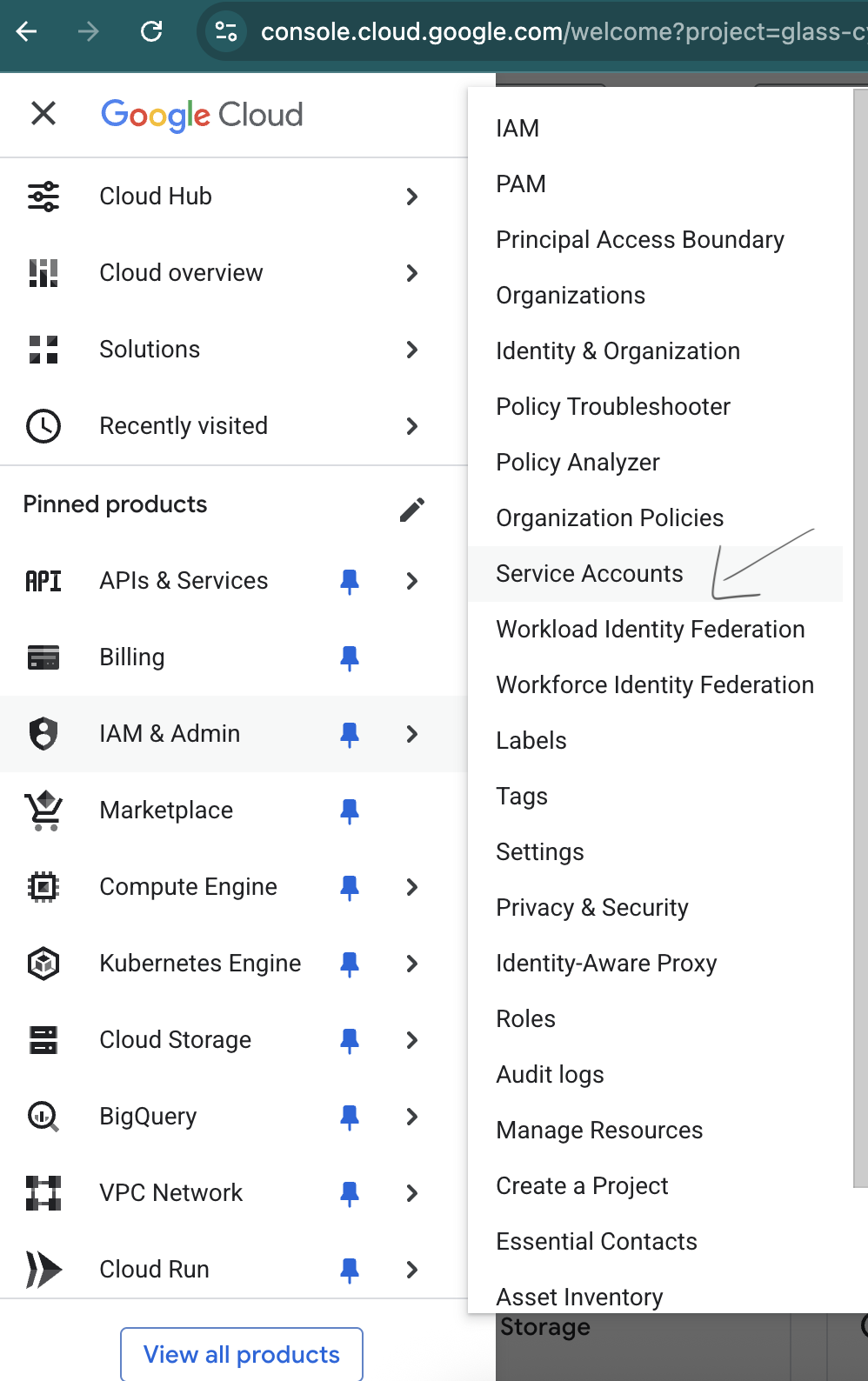Click the site settings icon in address bar

tap(226, 32)
